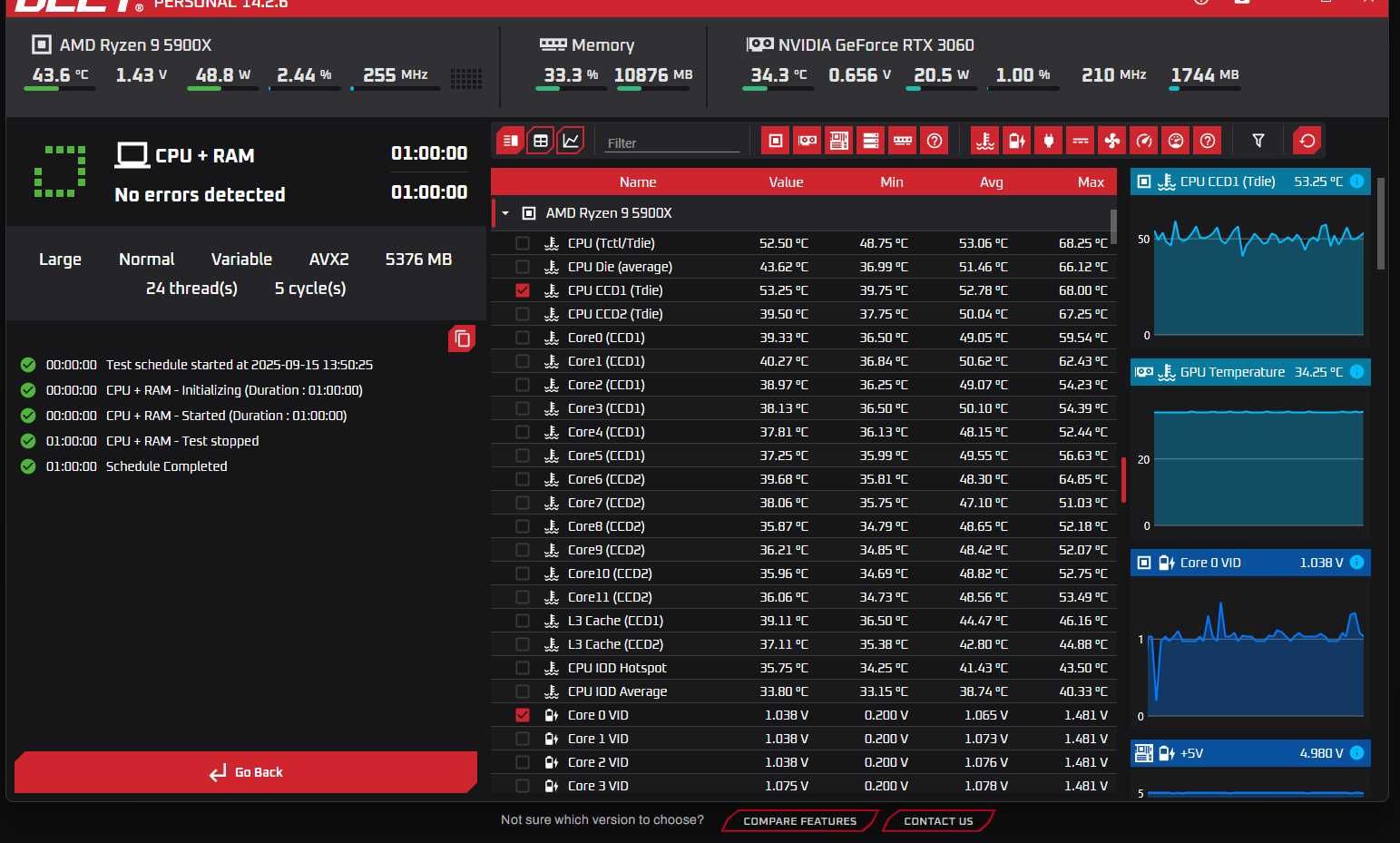Tick the Core 3 VID checkbox
This screenshot has height=843, width=1400.
[x=522, y=786]
